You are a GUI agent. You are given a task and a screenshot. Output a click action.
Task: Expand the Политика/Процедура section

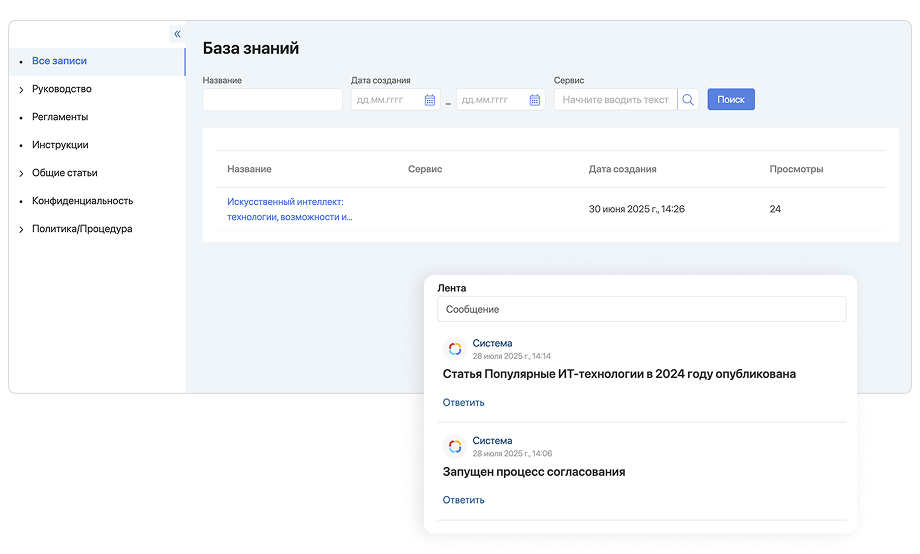(x=21, y=230)
